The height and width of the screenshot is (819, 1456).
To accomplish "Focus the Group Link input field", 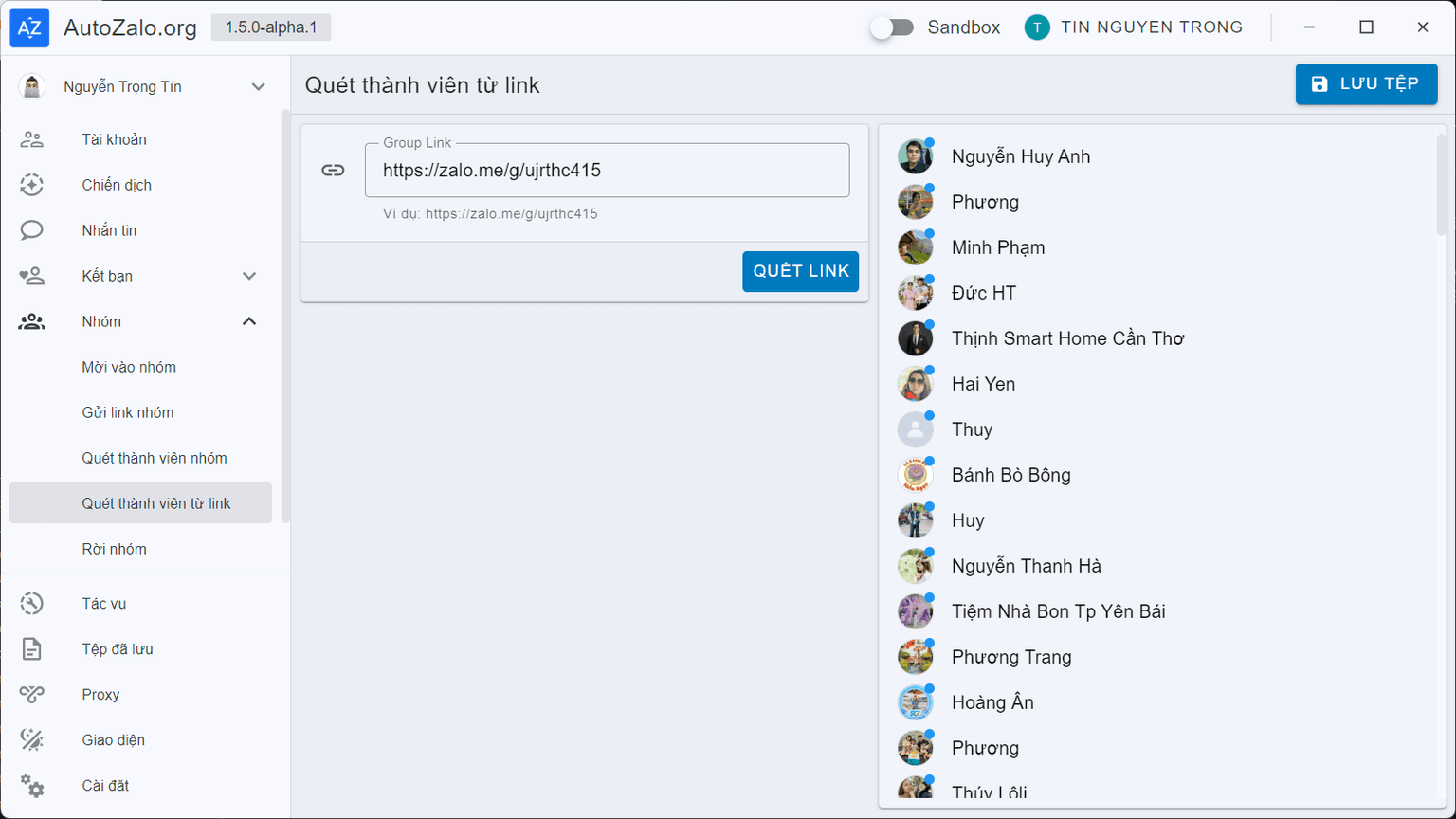I will pyautogui.click(x=607, y=171).
